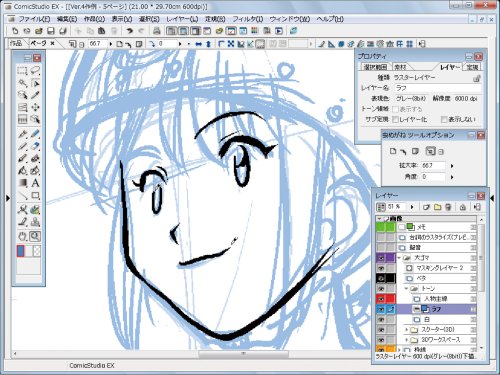Toggle eye icon of ラフ layer

point(381,309)
